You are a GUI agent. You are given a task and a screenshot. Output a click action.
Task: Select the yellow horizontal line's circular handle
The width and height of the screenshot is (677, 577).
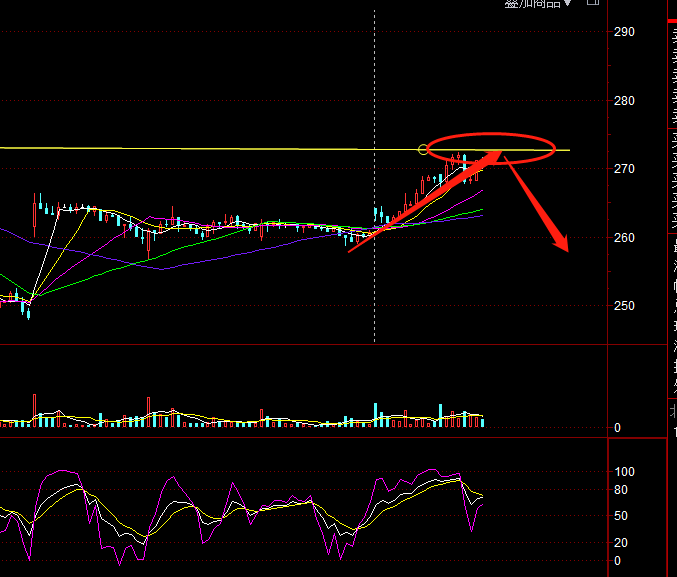point(423,150)
